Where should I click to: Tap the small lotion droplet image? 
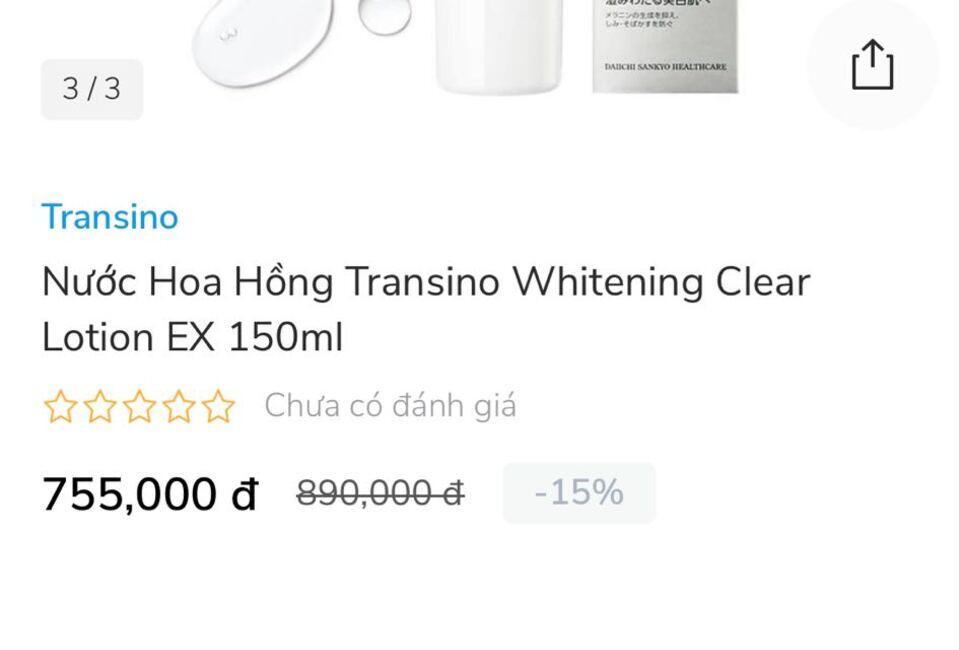pos(384,17)
